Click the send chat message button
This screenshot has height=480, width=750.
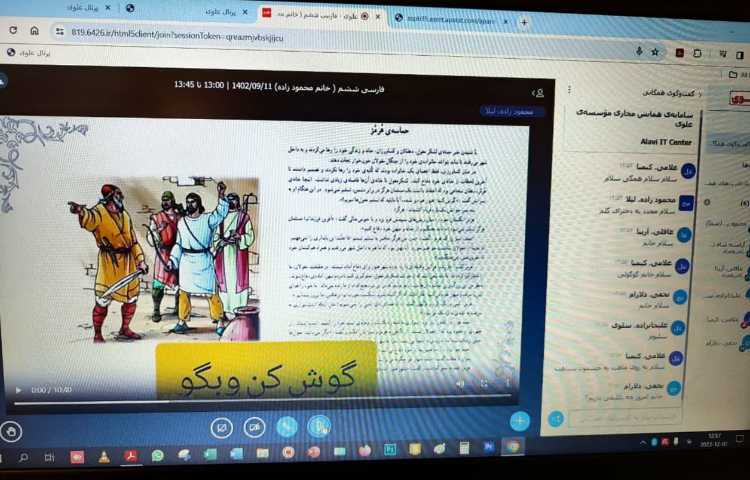pos(556,419)
